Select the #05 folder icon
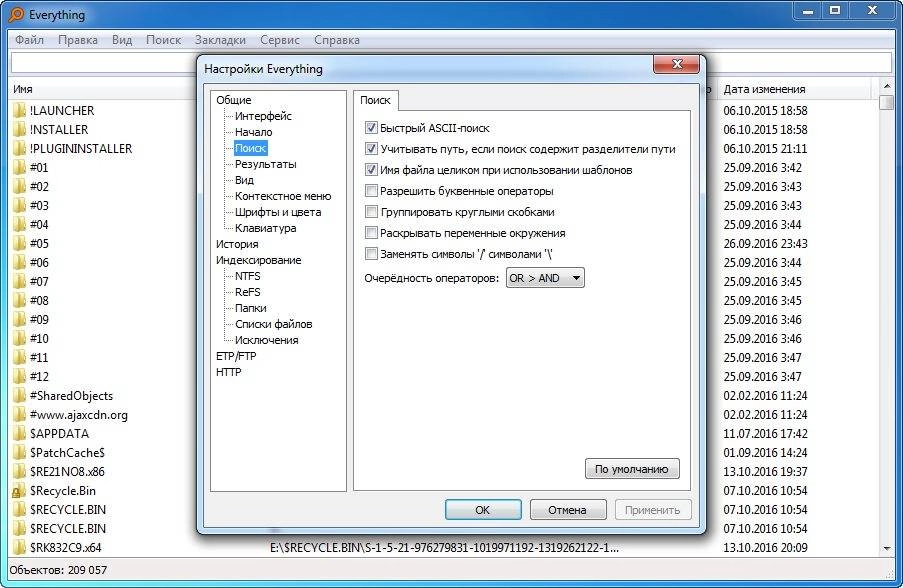The height and width of the screenshot is (588, 903). [20, 243]
